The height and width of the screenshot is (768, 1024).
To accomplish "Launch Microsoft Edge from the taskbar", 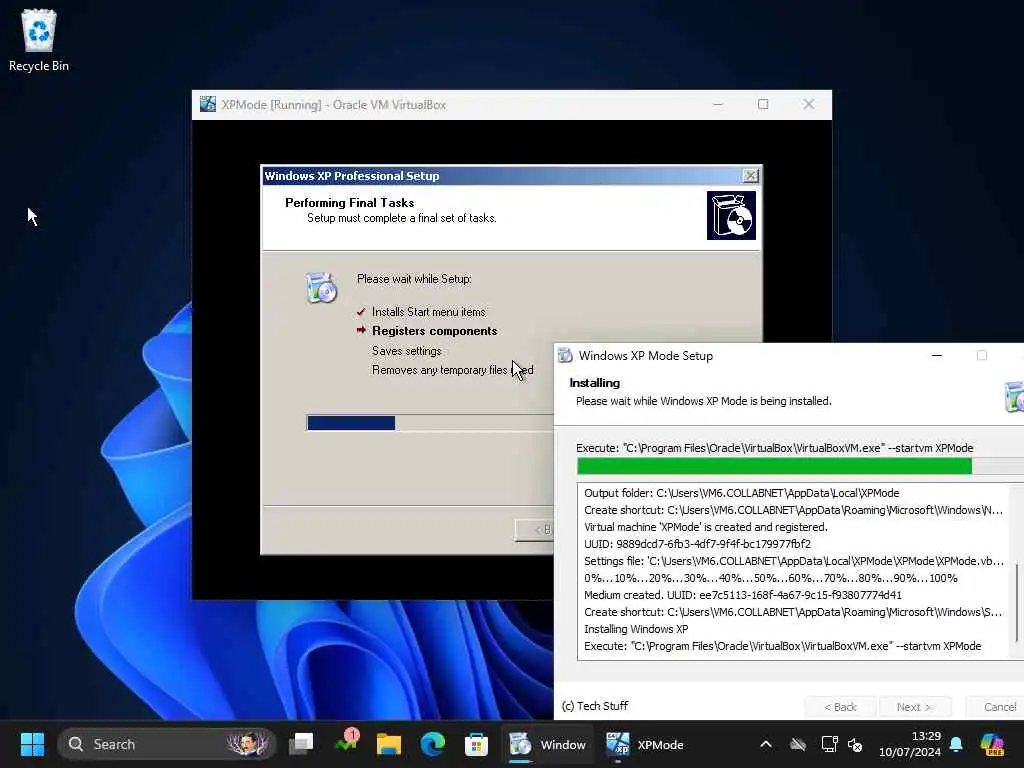I will (x=432, y=744).
